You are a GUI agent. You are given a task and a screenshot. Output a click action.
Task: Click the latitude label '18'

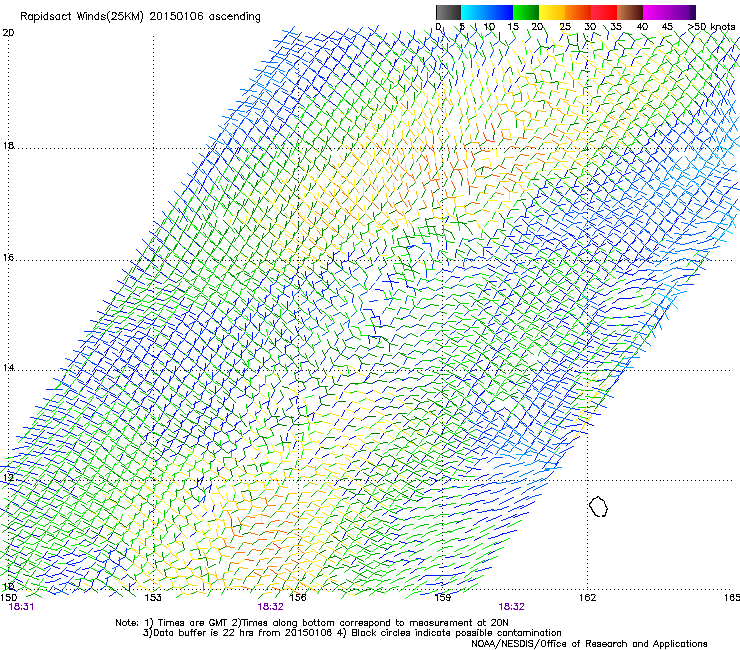coord(8,145)
